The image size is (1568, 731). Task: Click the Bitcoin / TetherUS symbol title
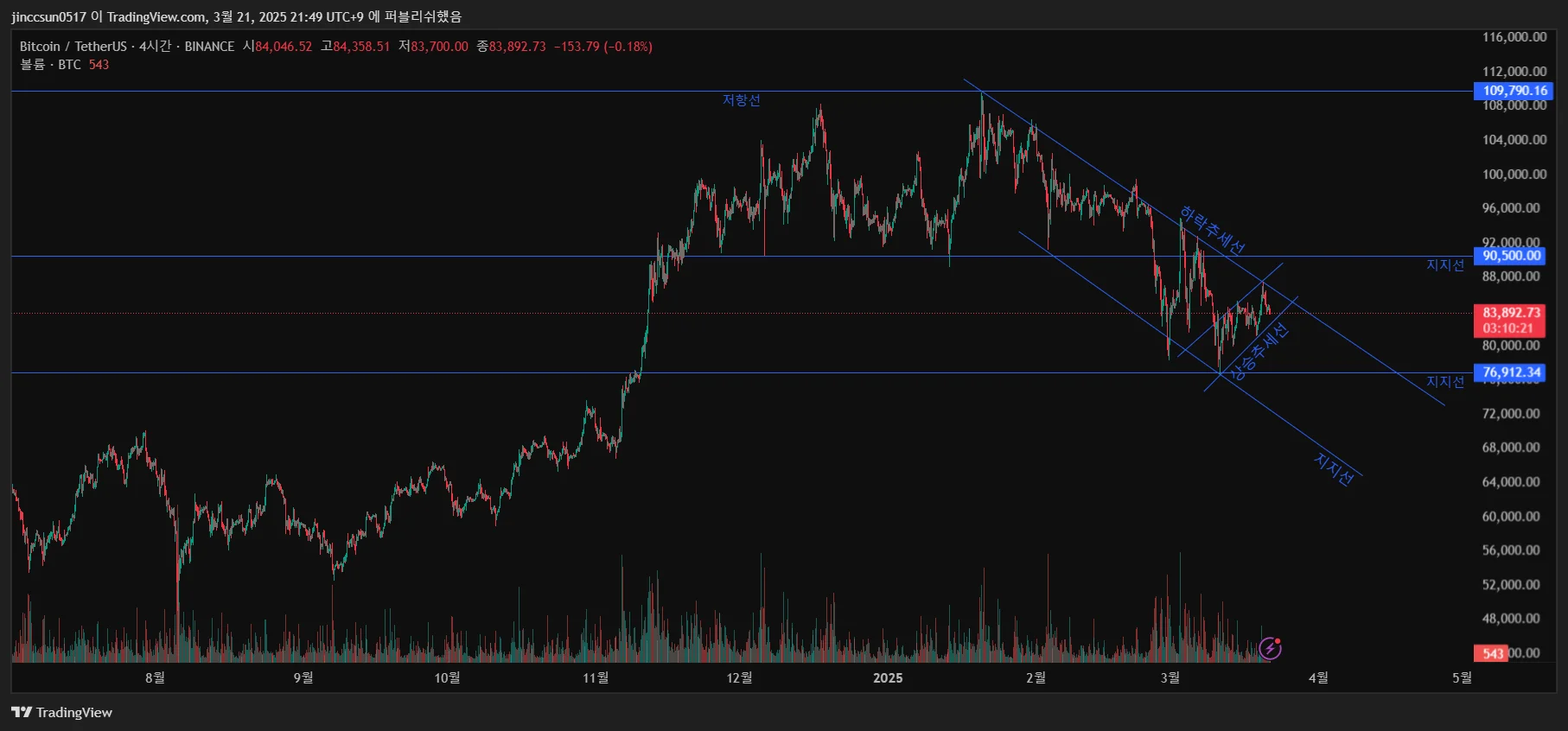73,47
